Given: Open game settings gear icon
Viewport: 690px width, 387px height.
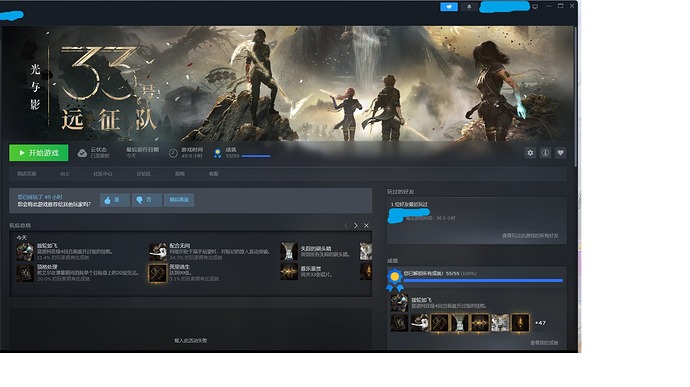Looking at the screenshot, I should (530, 153).
